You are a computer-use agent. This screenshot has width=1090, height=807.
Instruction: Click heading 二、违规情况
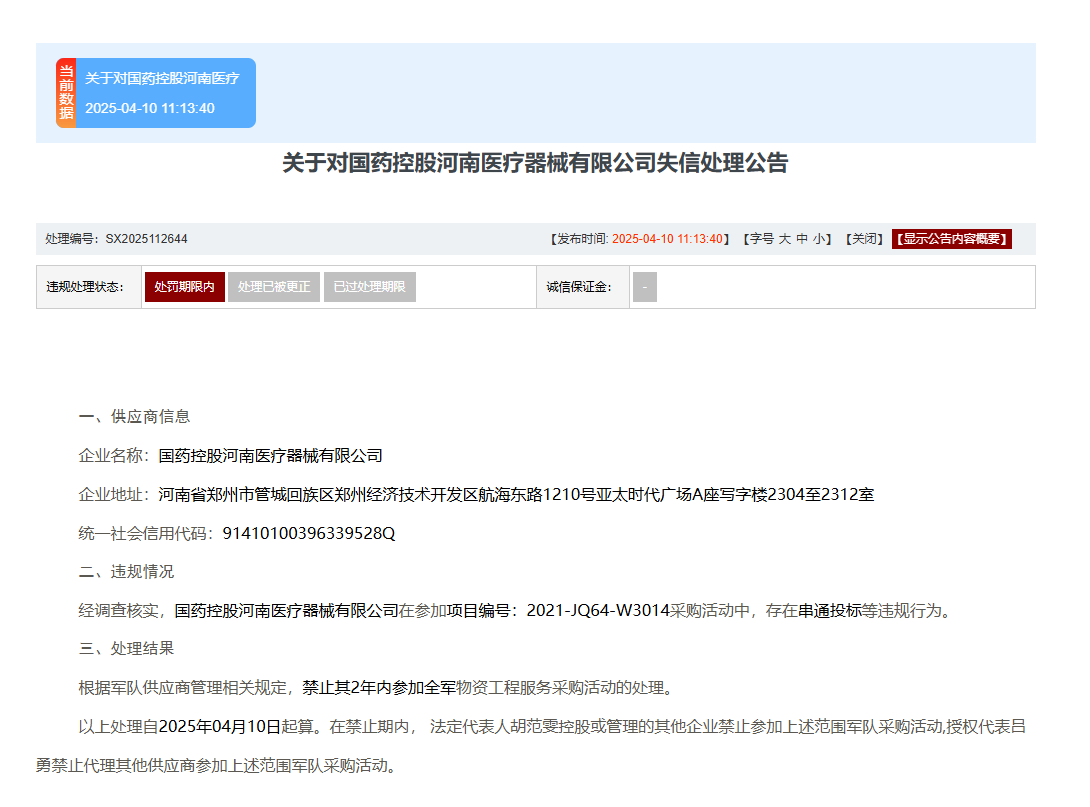click(127, 571)
